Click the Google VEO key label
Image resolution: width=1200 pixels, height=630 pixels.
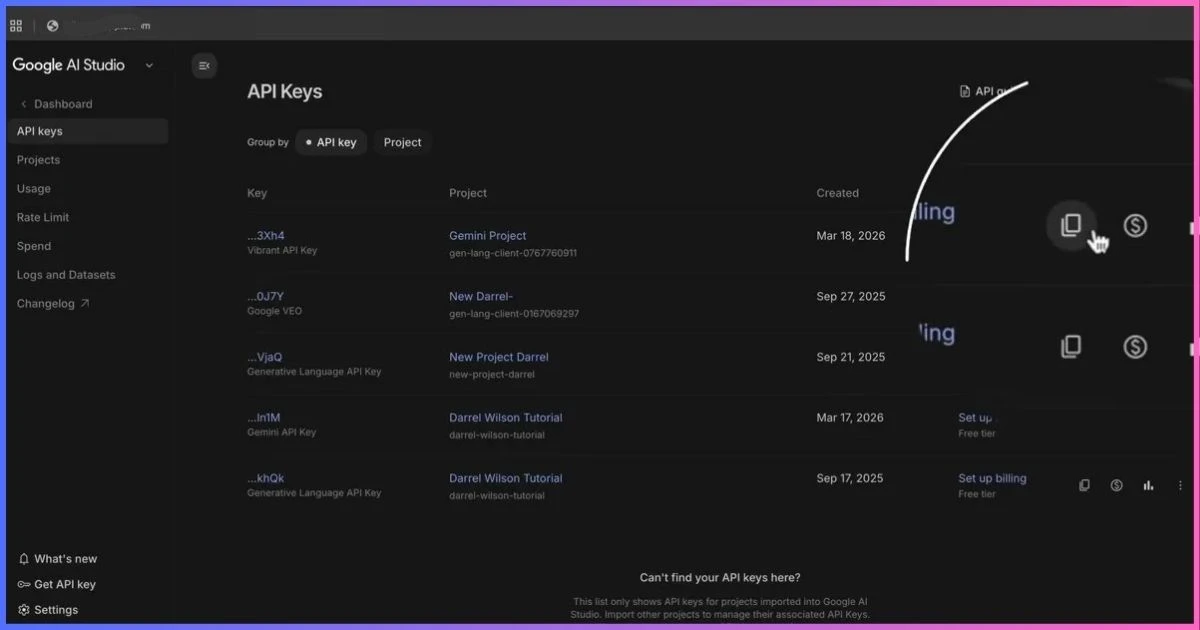pos(274,312)
